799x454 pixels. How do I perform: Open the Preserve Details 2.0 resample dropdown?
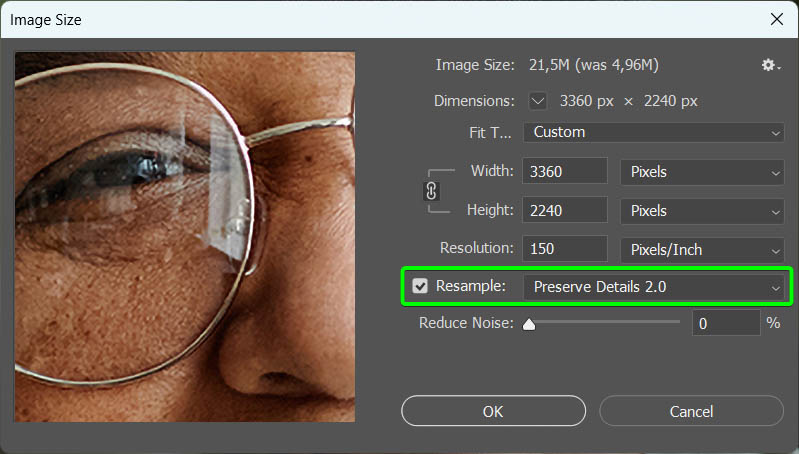[654, 287]
